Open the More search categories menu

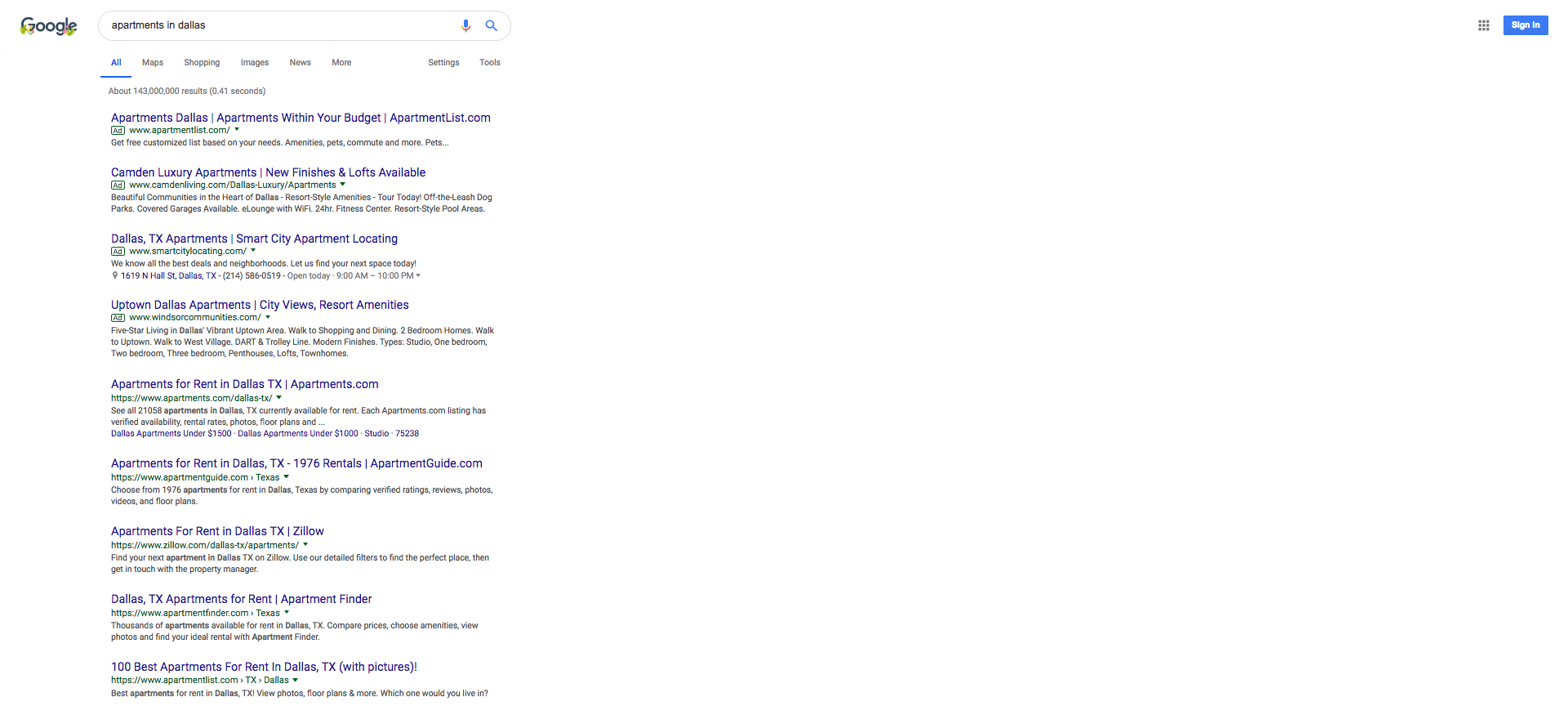click(x=341, y=63)
